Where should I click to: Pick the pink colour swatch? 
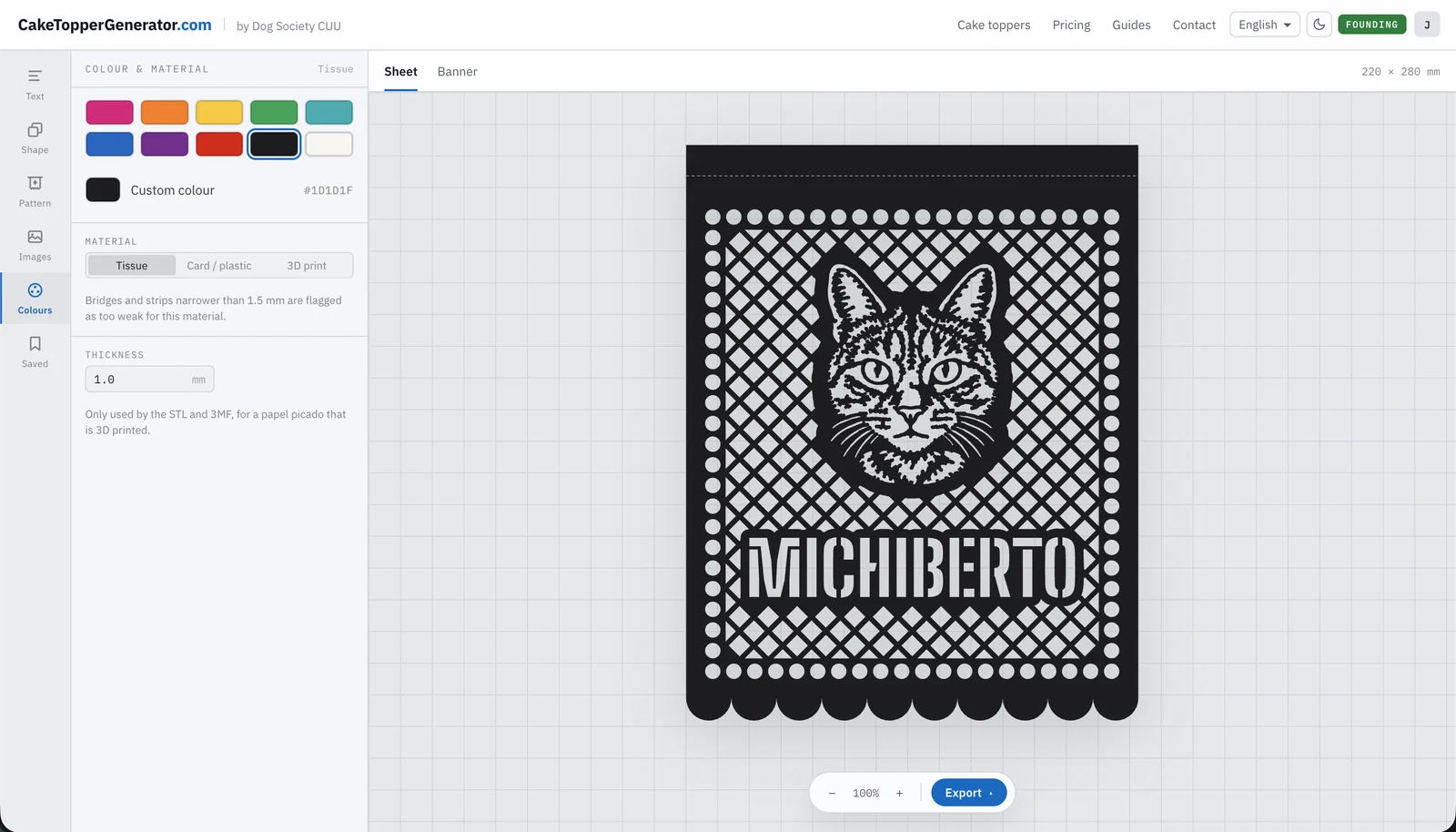(110, 112)
